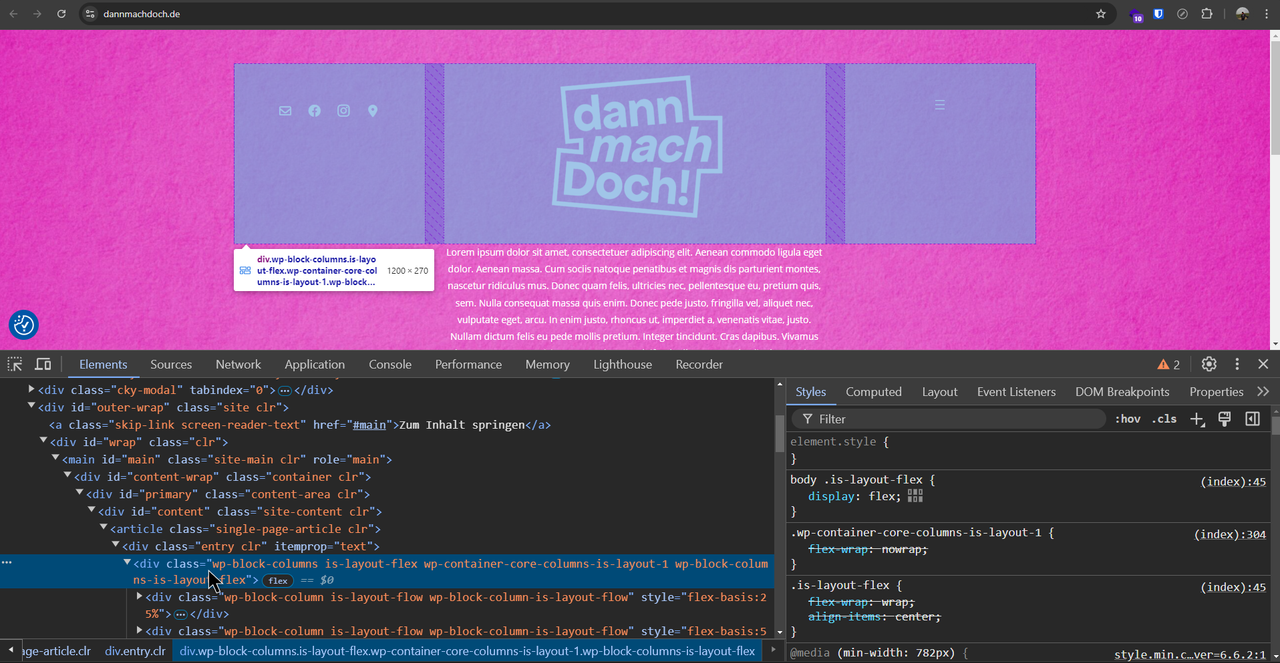Viewport: 1280px width, 663px height.
Task: Collapse the entry clr div node
Action: click(x=115, y=545)
